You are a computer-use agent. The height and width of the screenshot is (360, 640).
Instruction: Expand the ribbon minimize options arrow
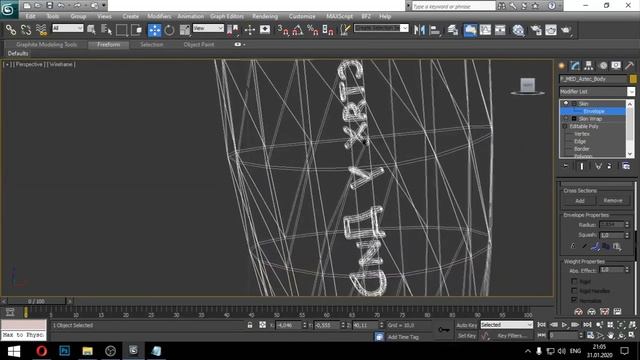[x=244, y=44]
